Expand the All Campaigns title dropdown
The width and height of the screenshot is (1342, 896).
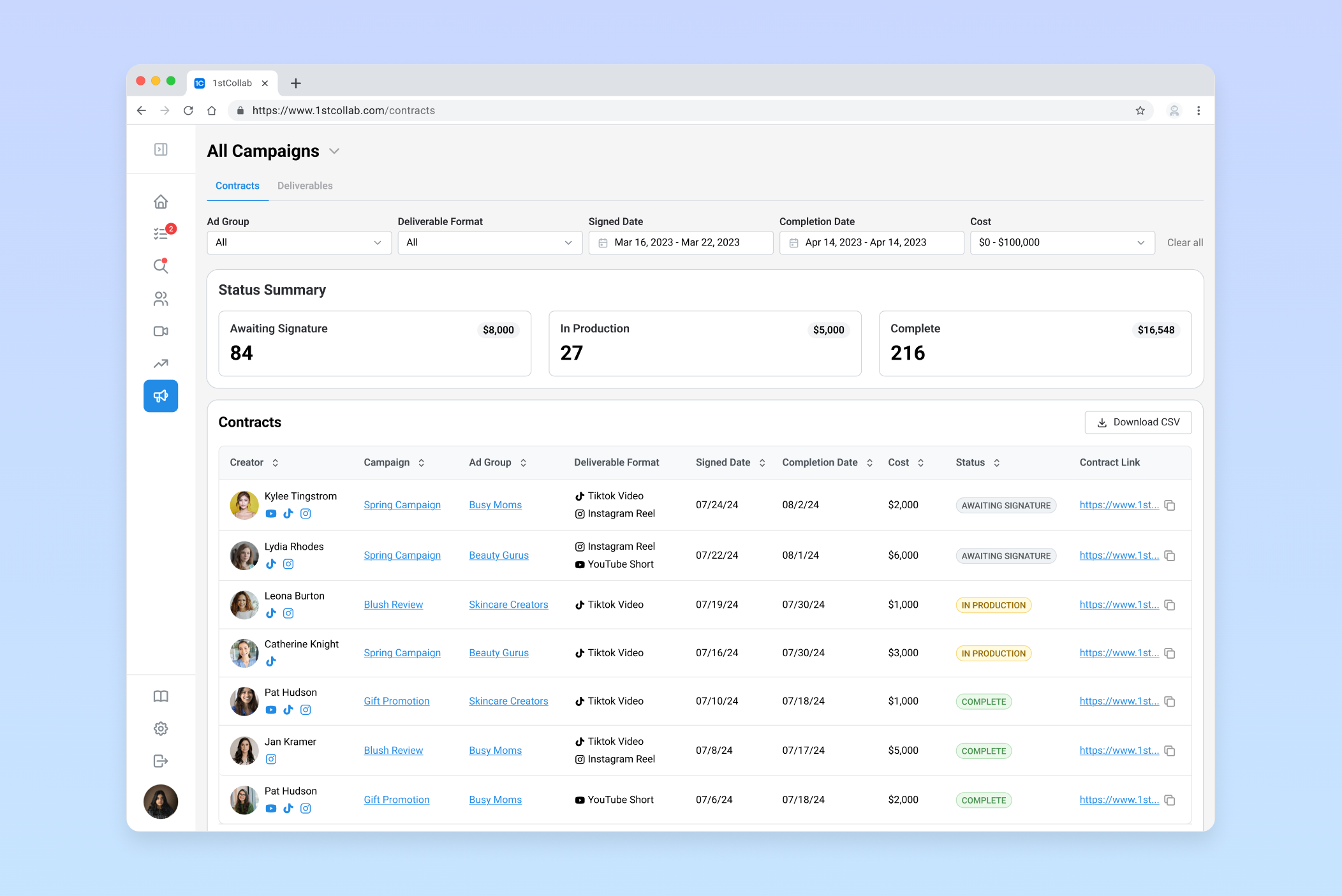click(x=334, y=151)
